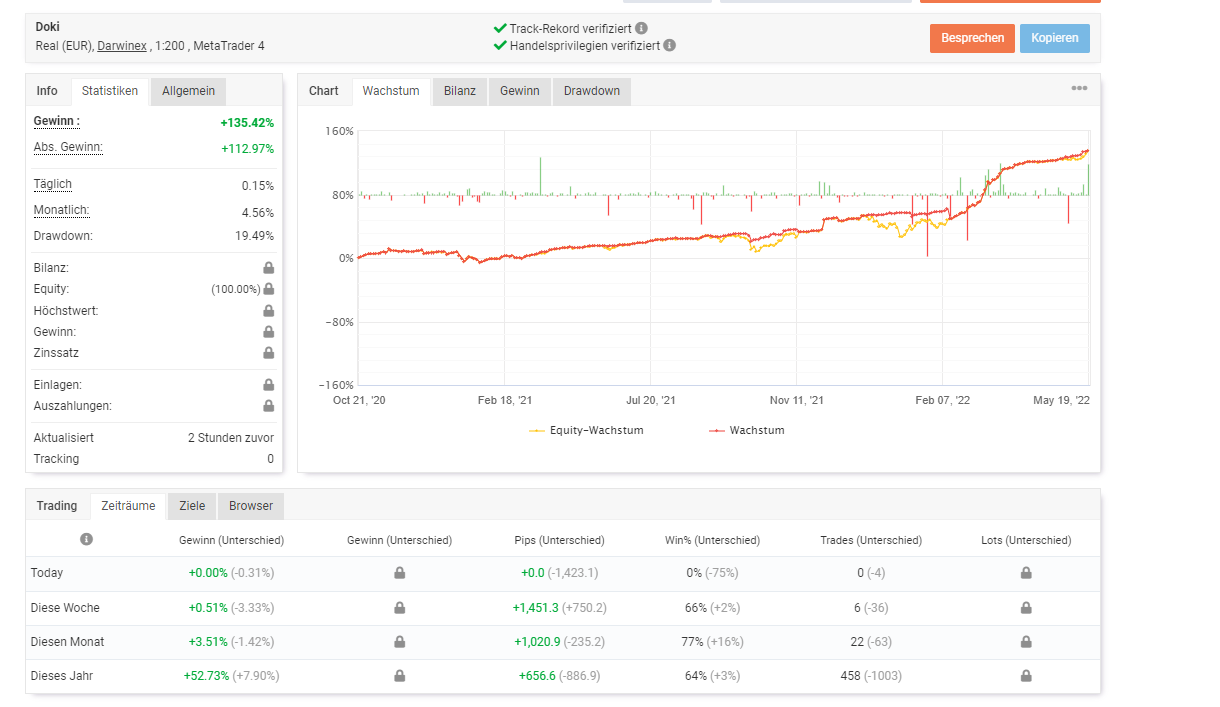Click the Diese Woche gain +0.51%
The height and width of the screenshot is (707, 1220).
point(208,608)
